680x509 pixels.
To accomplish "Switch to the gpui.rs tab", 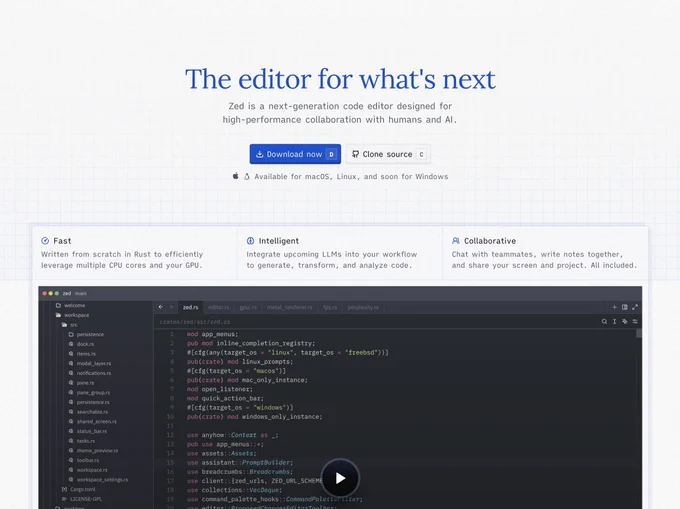I will 248,307.
